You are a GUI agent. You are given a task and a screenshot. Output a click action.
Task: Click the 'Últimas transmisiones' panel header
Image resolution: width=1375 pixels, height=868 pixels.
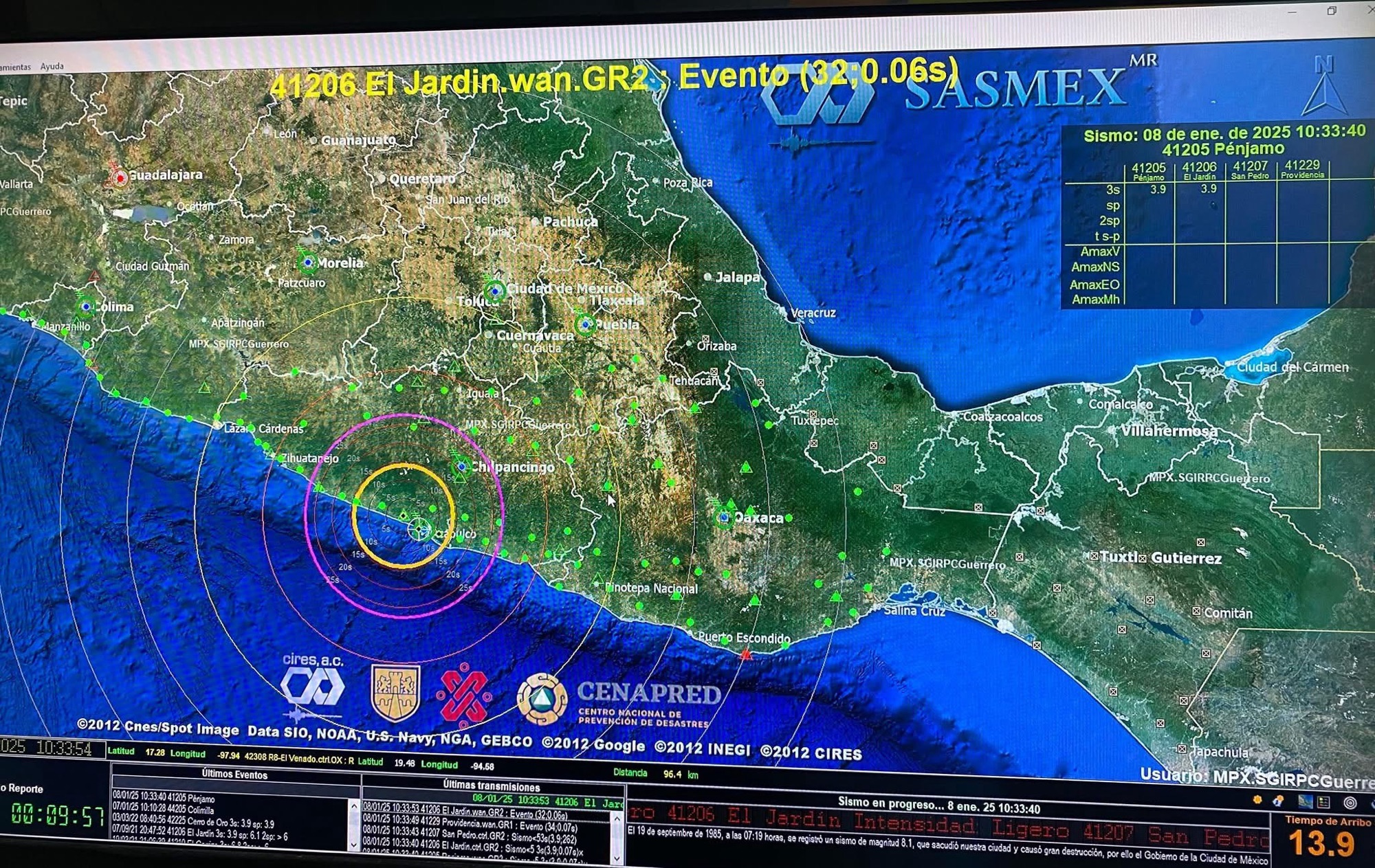[491, 786]
